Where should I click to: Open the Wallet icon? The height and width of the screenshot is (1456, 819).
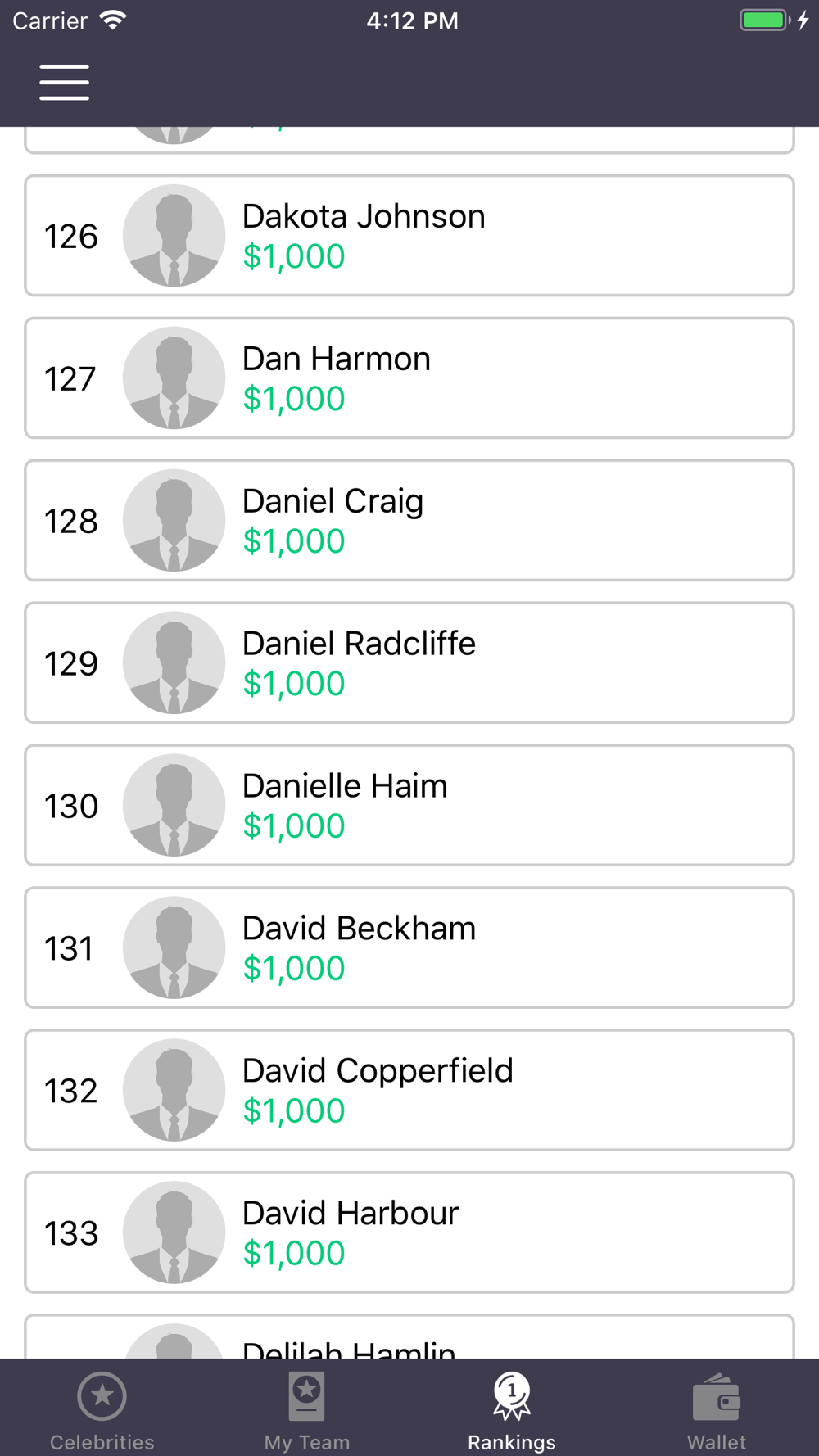tap(717, 1397)
